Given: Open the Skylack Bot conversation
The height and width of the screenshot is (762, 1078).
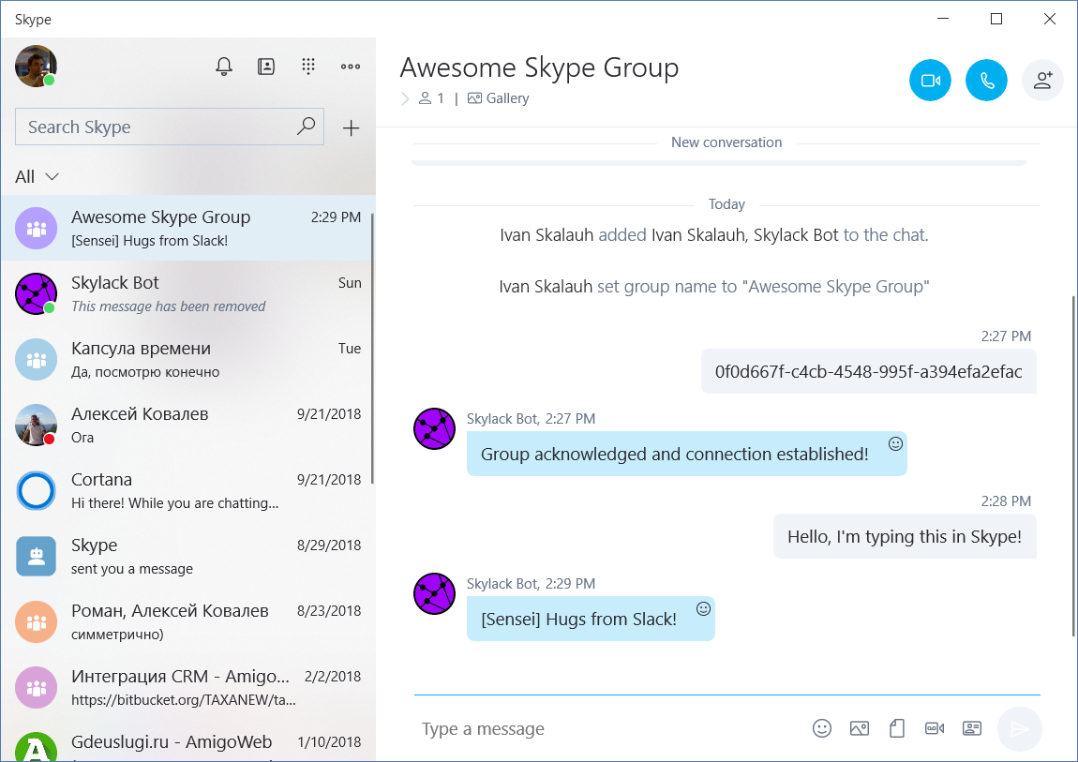Looking at the screenshot, I should click(188, 294).
